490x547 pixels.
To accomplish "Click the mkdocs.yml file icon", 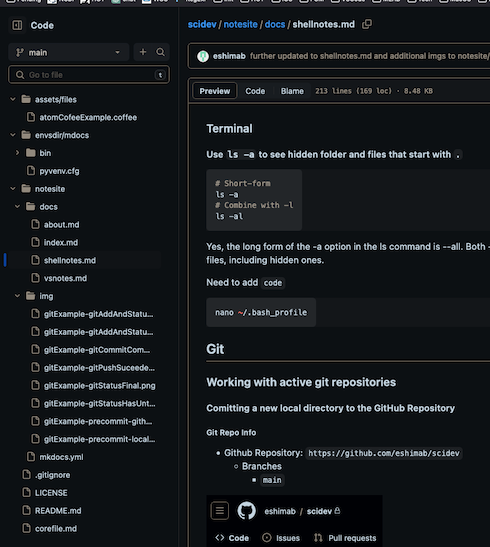I will tap(31, 456).
